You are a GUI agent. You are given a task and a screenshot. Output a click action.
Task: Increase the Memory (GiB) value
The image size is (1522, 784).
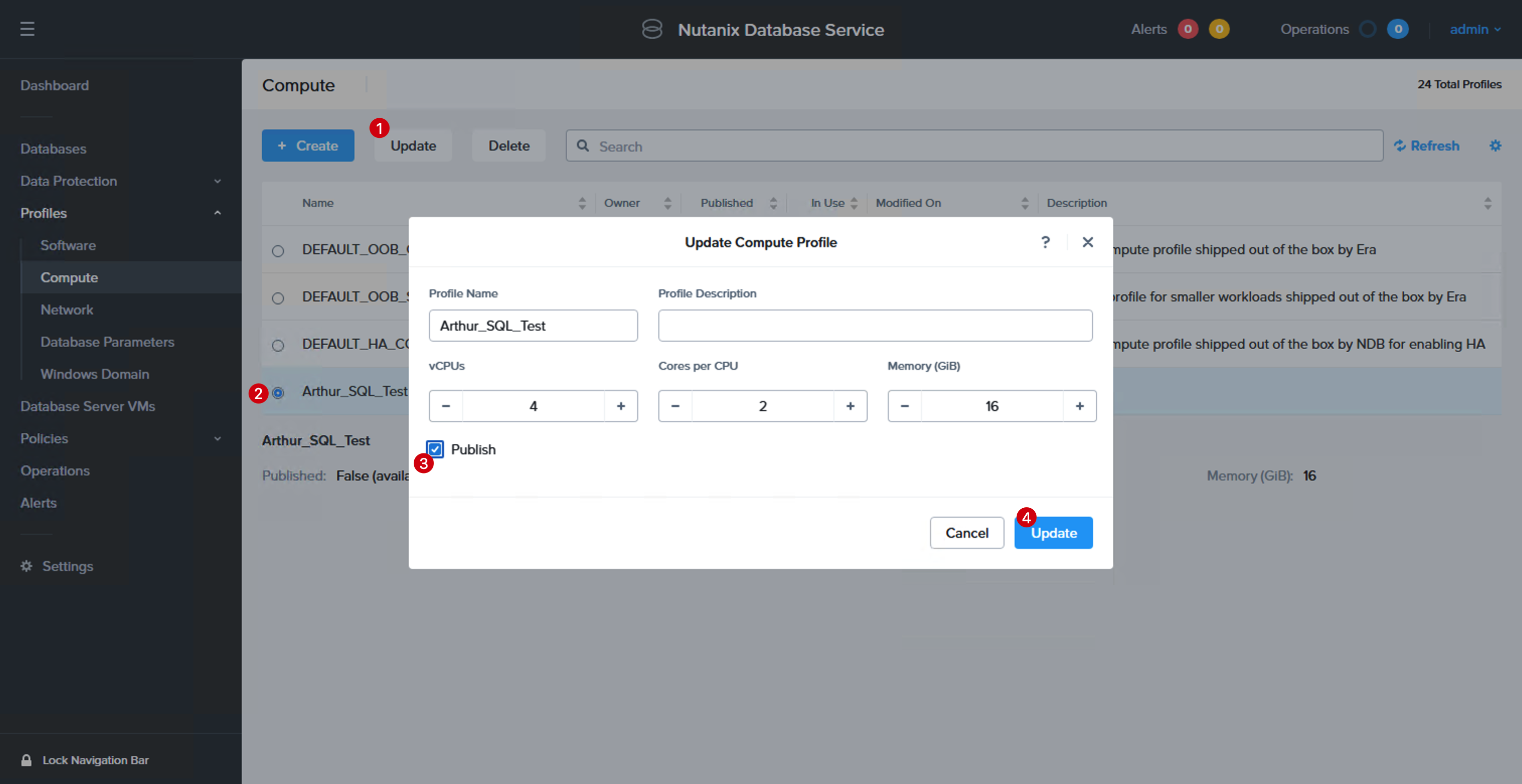click(1080, 406)
